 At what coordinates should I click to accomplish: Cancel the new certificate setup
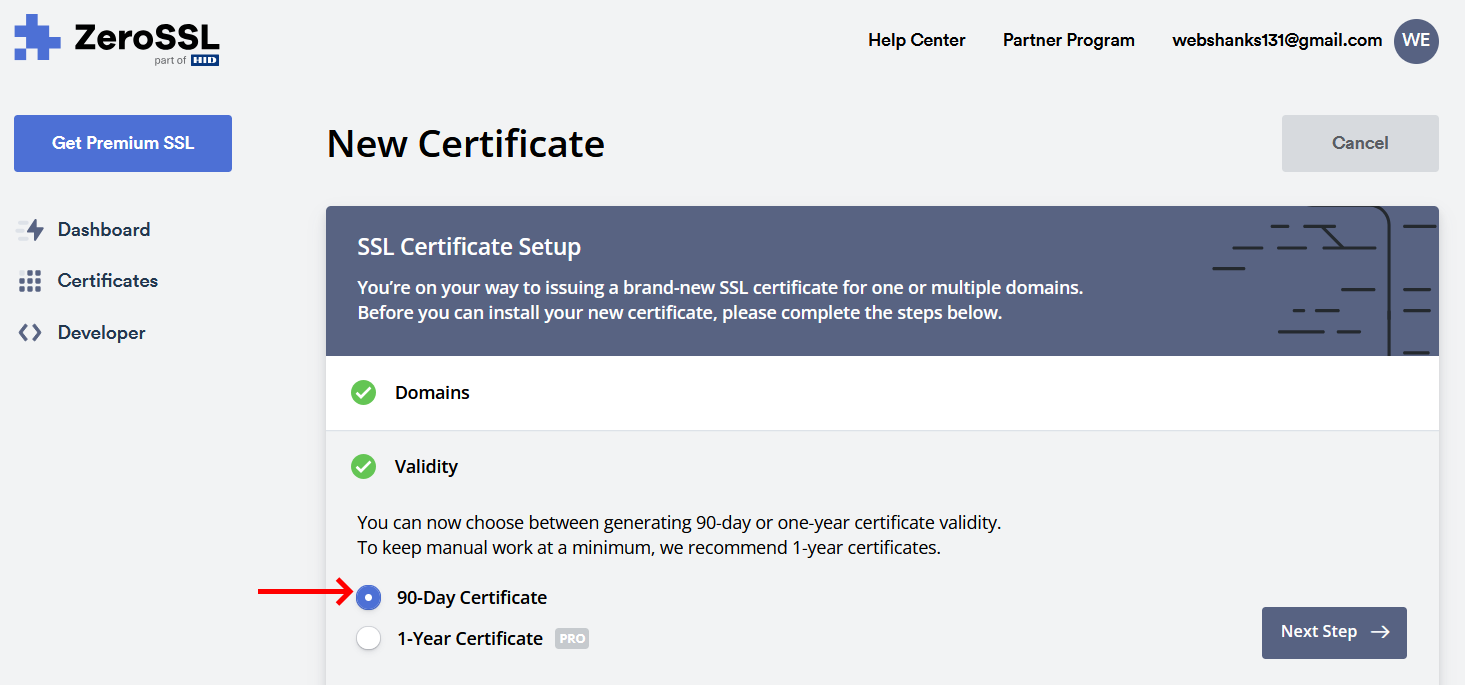1360,143
